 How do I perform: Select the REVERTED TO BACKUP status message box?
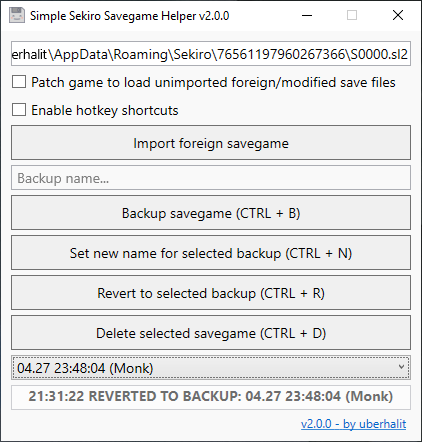[x=211, y=397]
